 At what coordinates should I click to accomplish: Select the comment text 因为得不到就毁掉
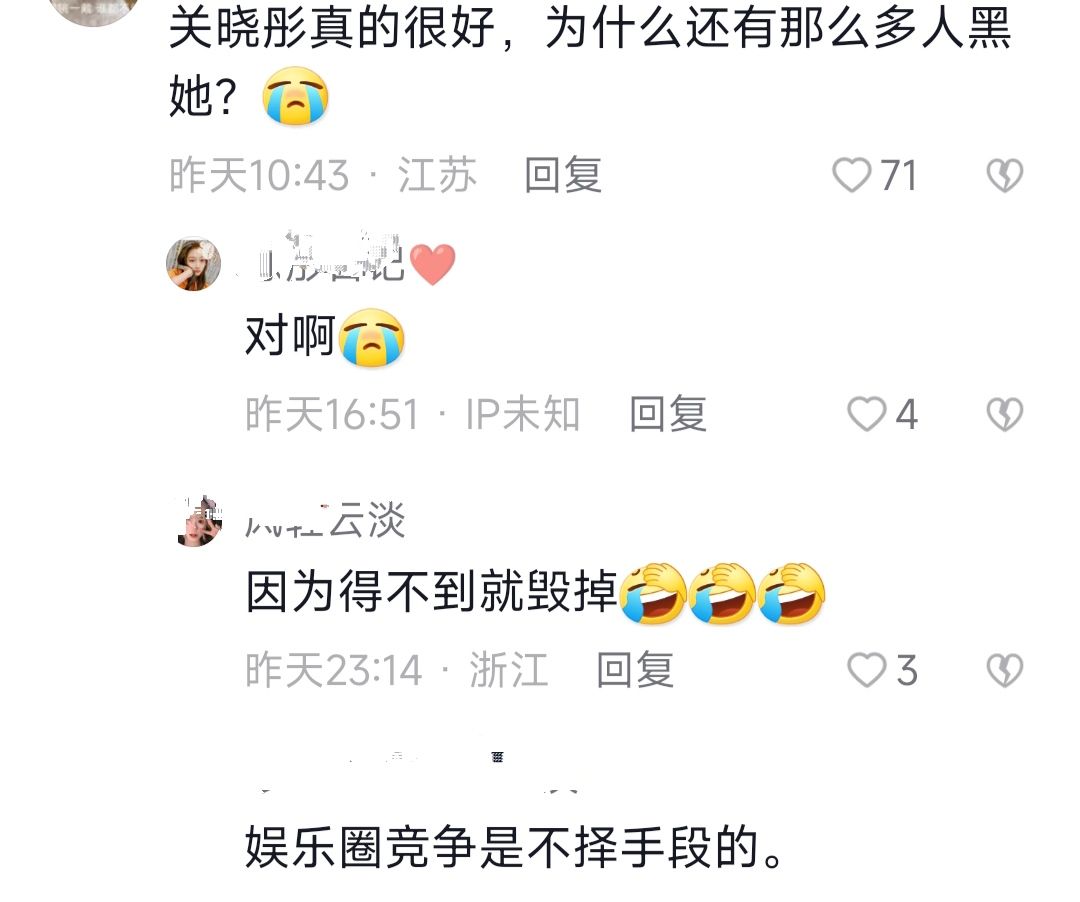(x=432, y=591)
